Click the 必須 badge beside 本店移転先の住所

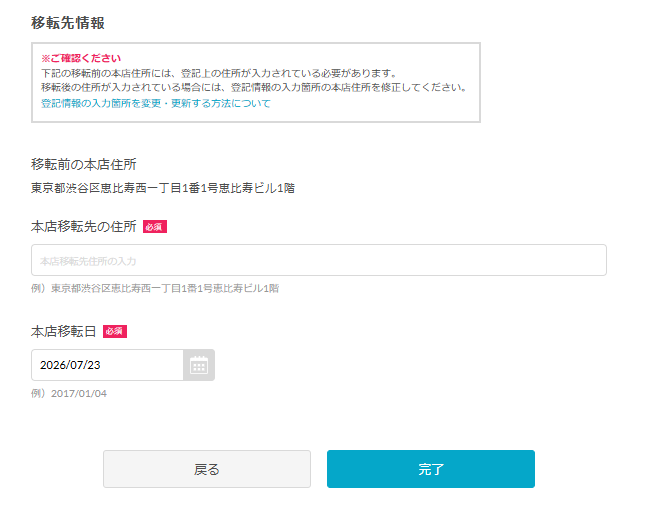tap(155, 227)
